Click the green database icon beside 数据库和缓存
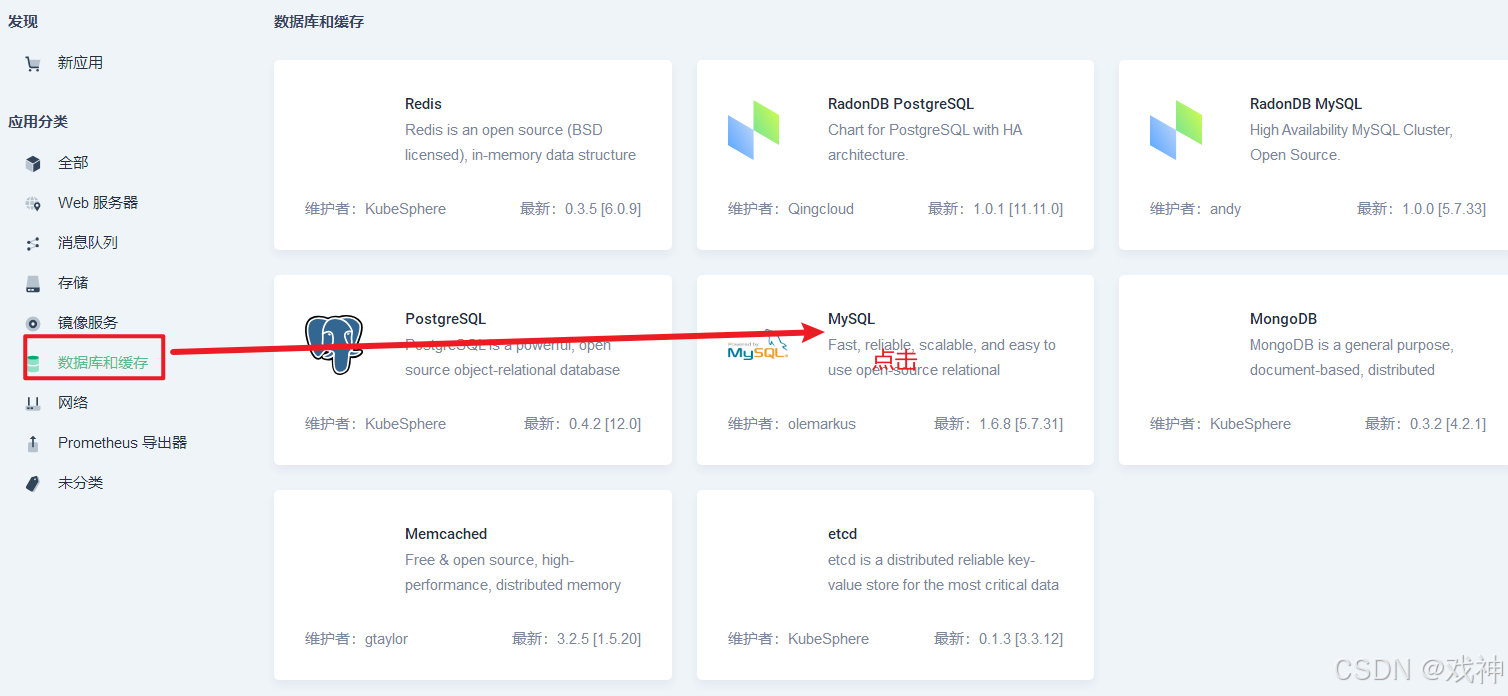Screen dimensions: 1508x696 [x=33, y=363]
